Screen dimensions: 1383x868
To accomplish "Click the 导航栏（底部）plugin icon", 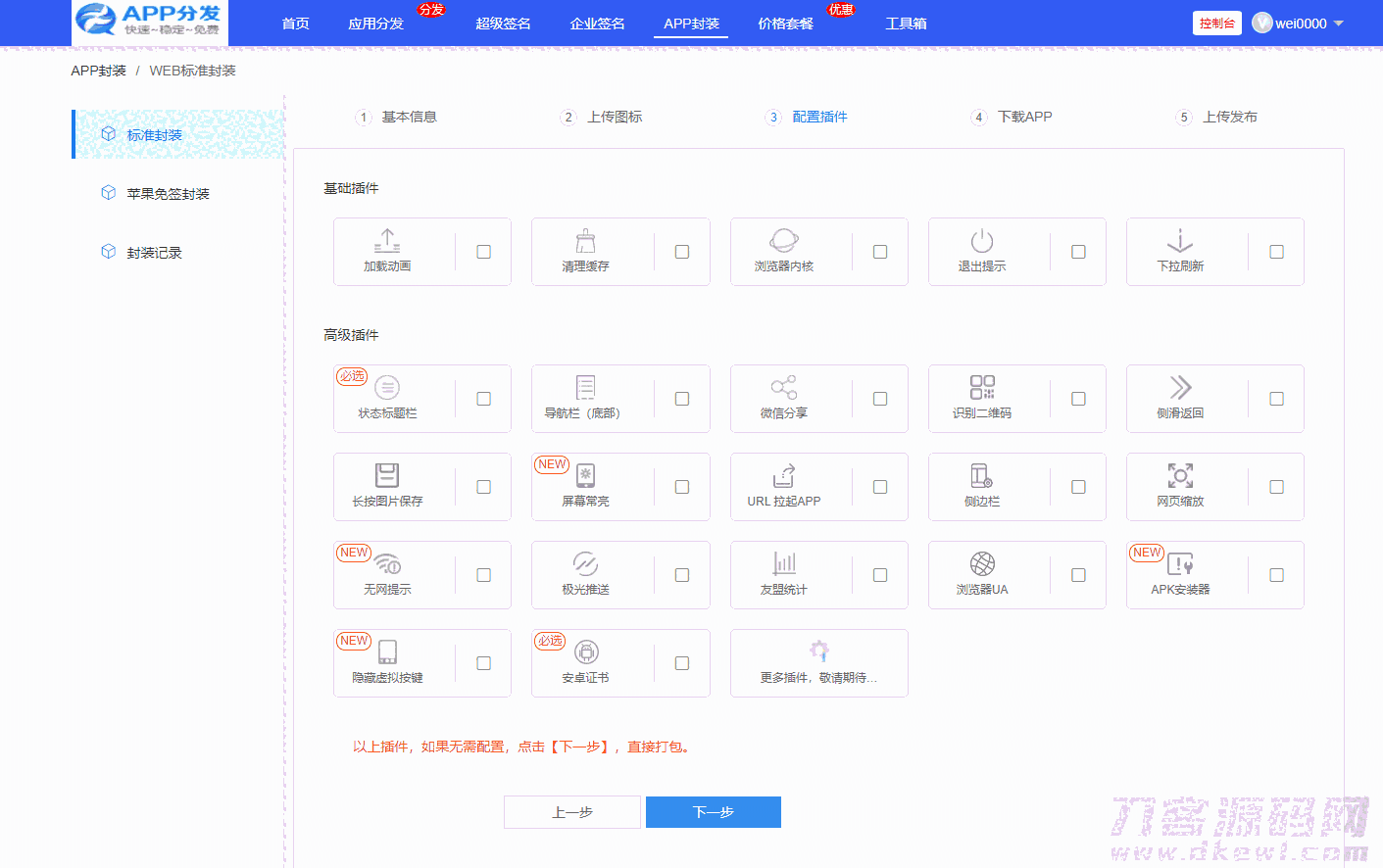I will pos(585,388).
